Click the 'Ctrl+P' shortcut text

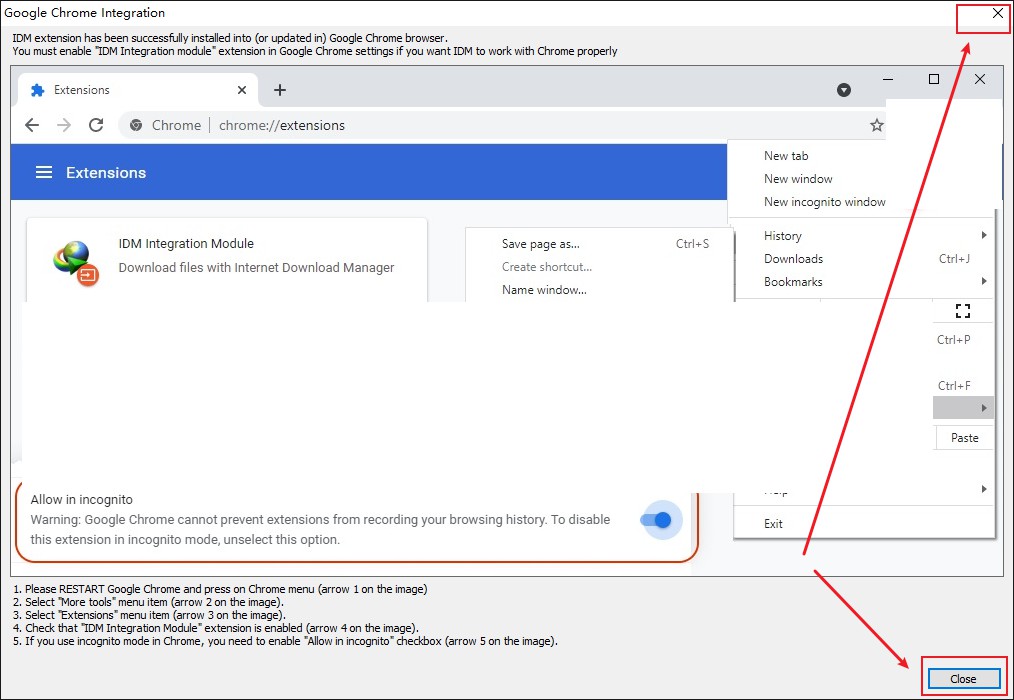(x=954, y=340)
